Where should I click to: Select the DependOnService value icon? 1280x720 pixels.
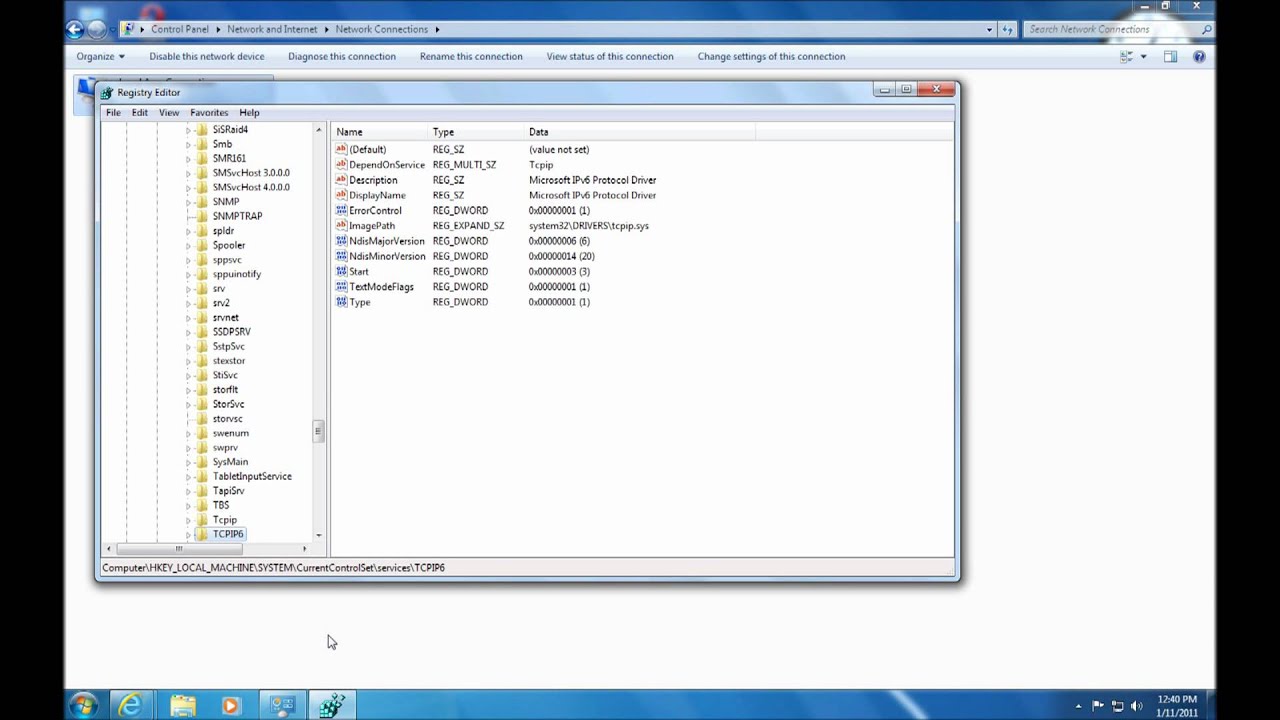[x=341, y=164]
